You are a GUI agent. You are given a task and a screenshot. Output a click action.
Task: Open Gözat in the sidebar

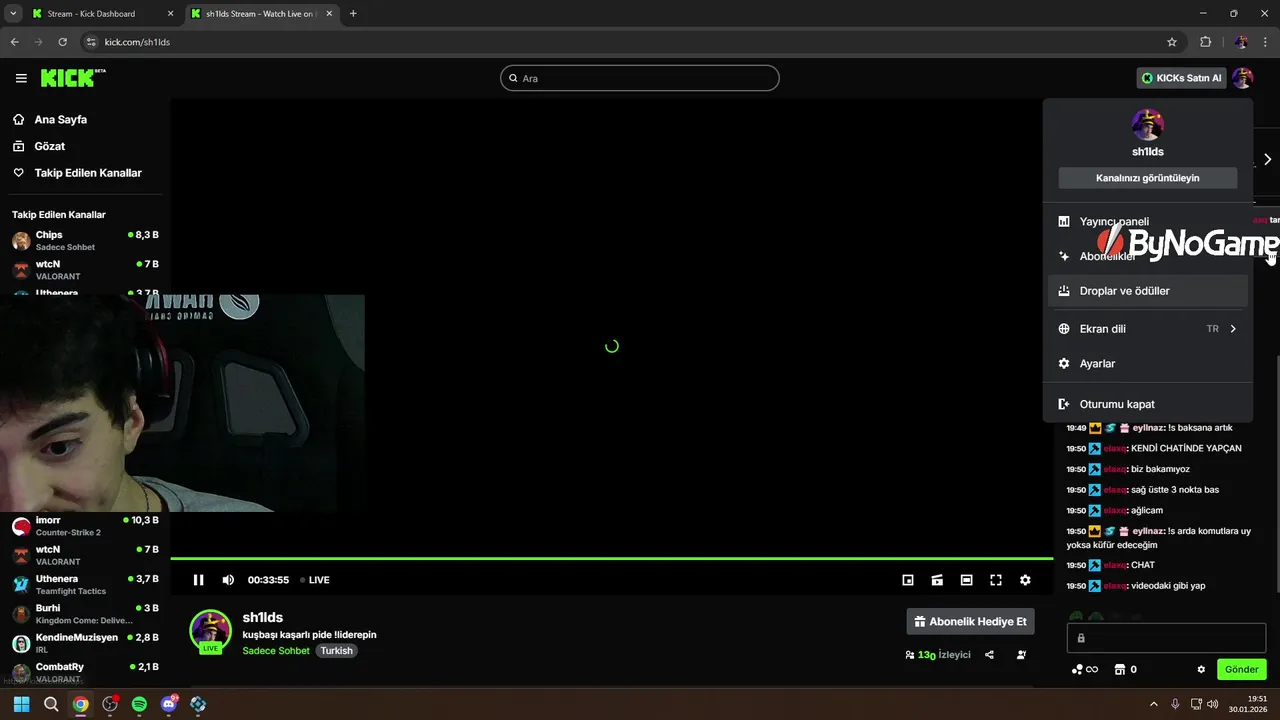49,146
